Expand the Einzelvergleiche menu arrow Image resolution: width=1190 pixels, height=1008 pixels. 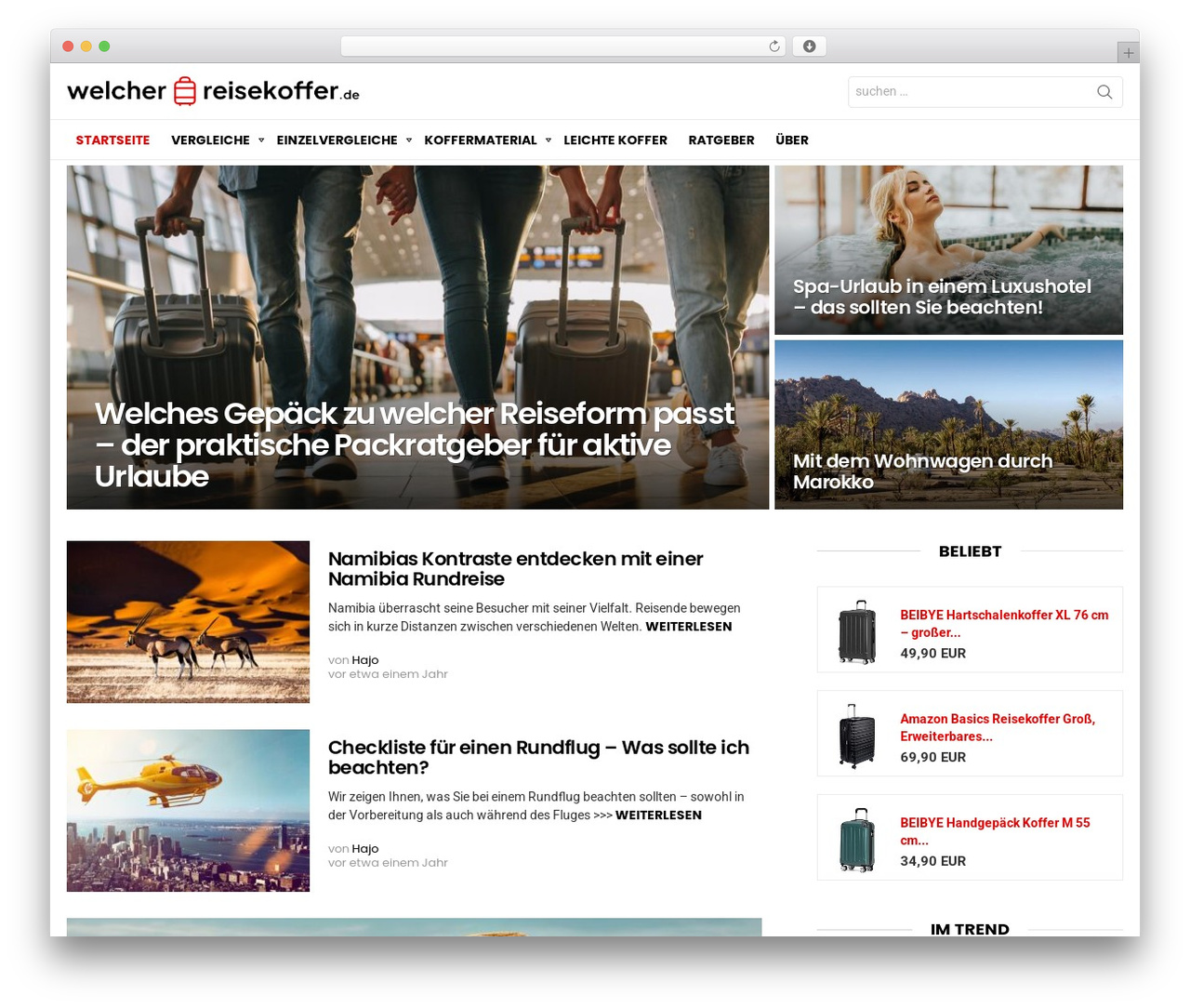409,140
